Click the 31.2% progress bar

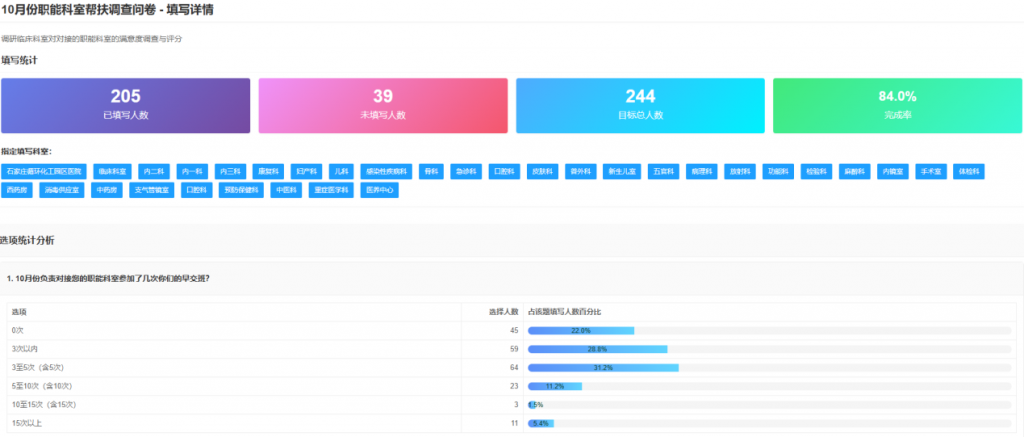tap(603, 368)
